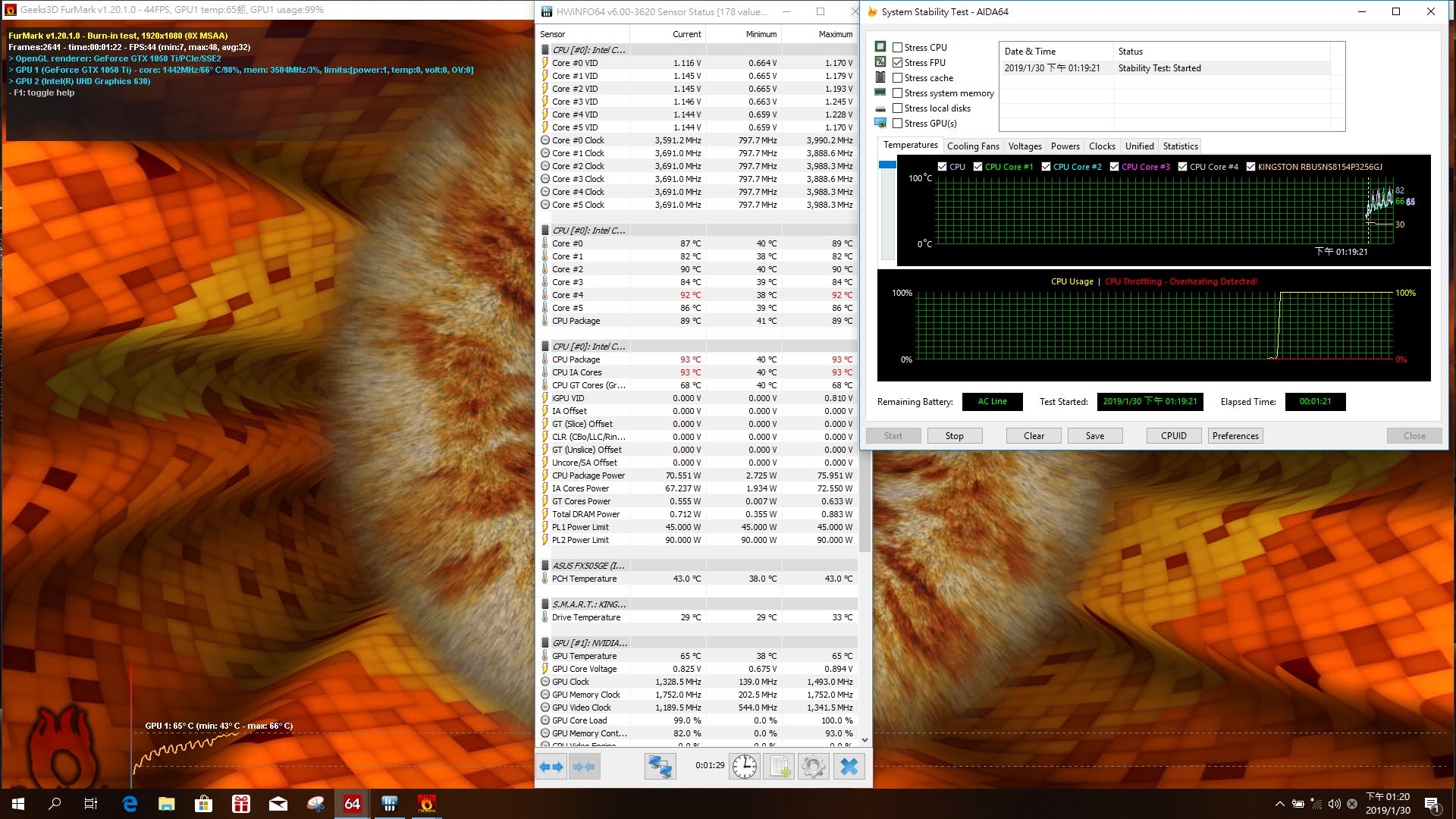1456x819 pixels.
Task: Toggle CPU Core #3 graph checkbox
Action: (1115, 167)
